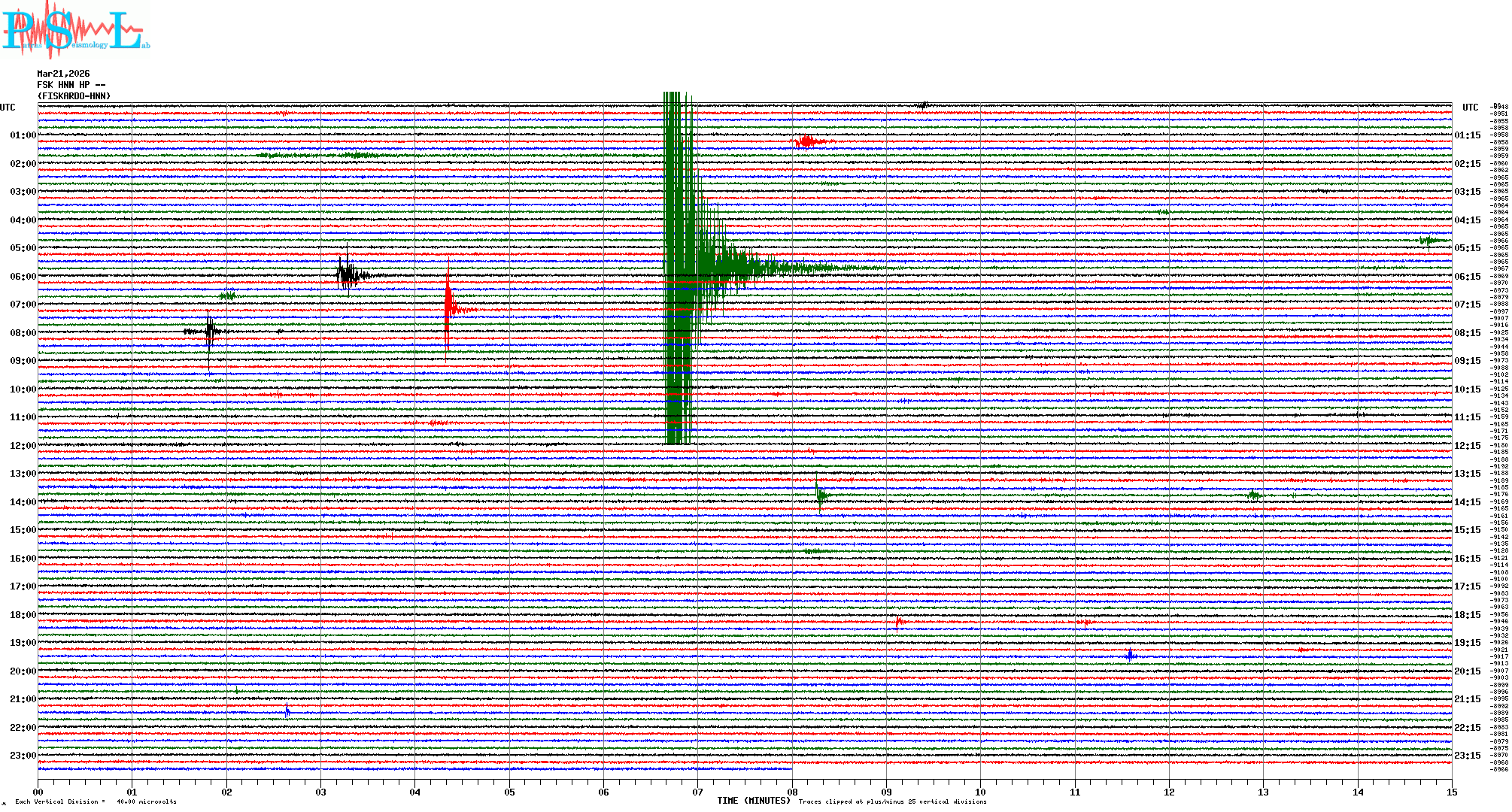This screenshot has width=1512, height=812.
Task: Select the 06:00 hour label on left
Action: click(23, 277)
